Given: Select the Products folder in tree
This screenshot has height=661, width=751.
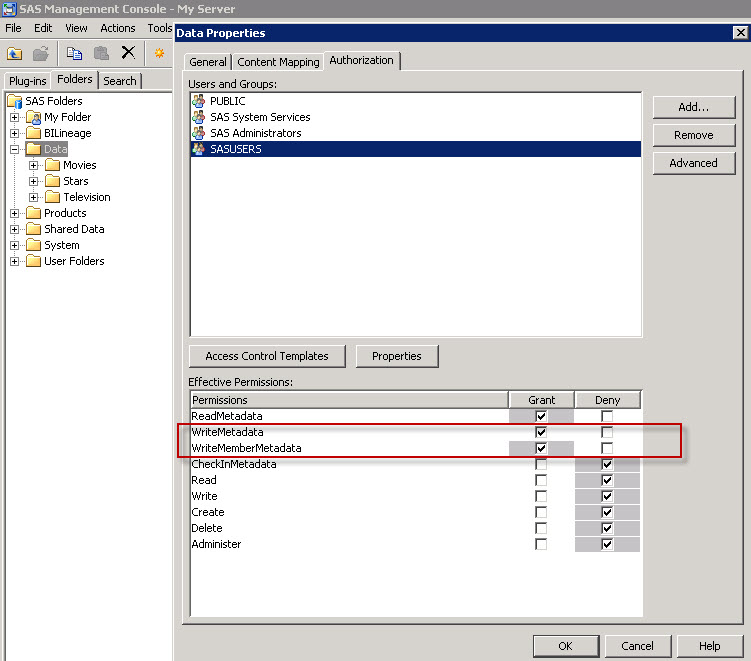Looking at the screenshot, I should (64, 213).
